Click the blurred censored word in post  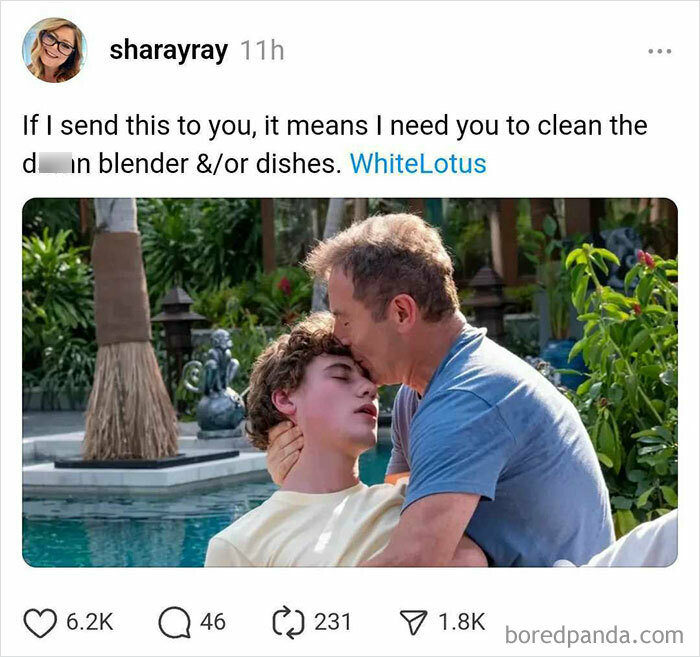[55, 164]
